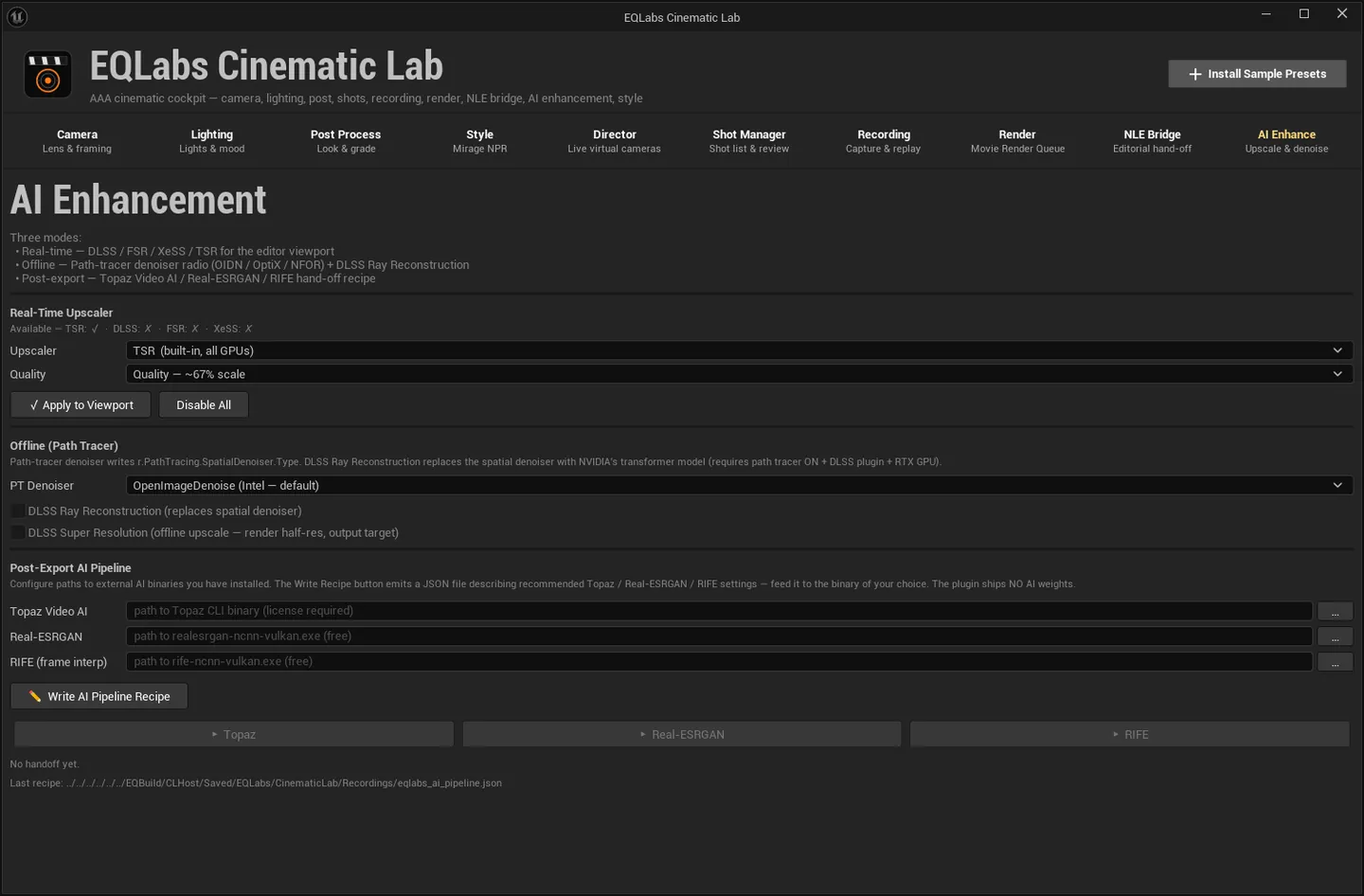The image size is (1364, 896).
Task: Click Write AI Pipeline Recipe button
Action: 99,696
